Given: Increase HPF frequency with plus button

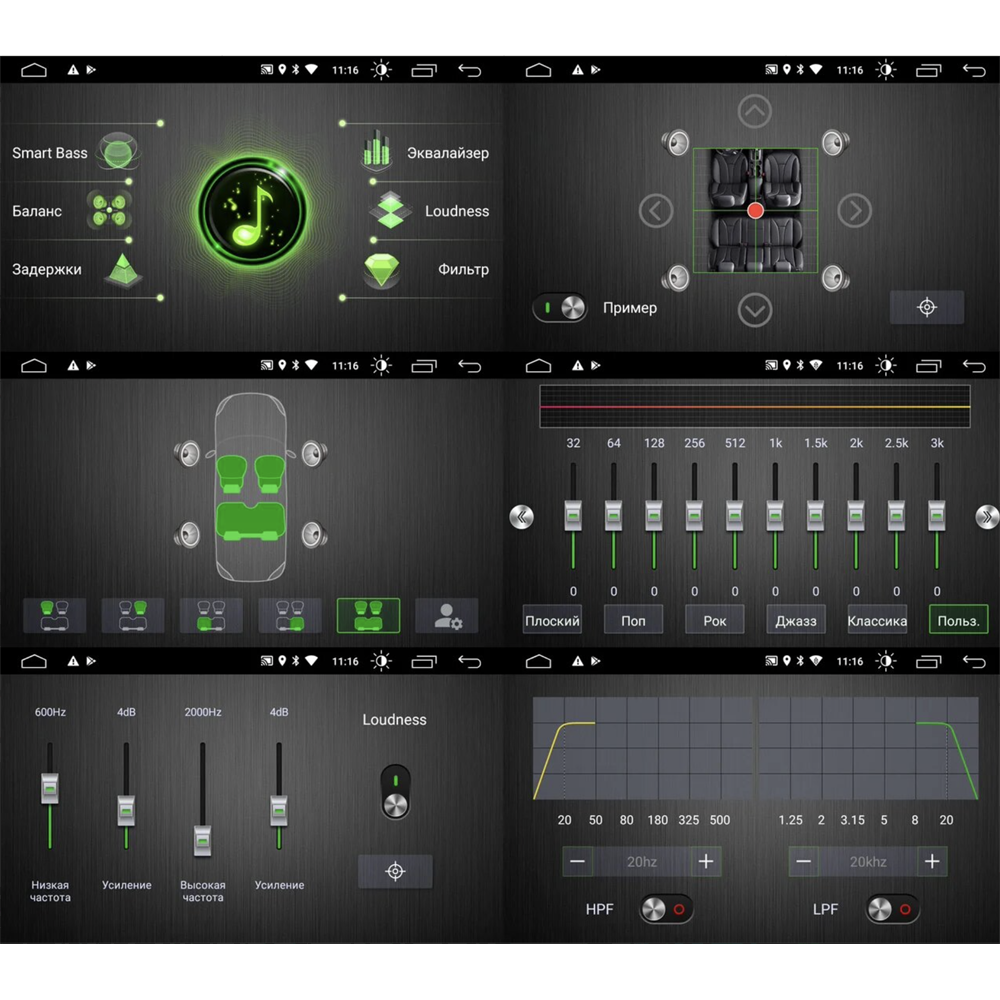Looking at the screenshot, I should pyautogui.click(x=706, y=862).
